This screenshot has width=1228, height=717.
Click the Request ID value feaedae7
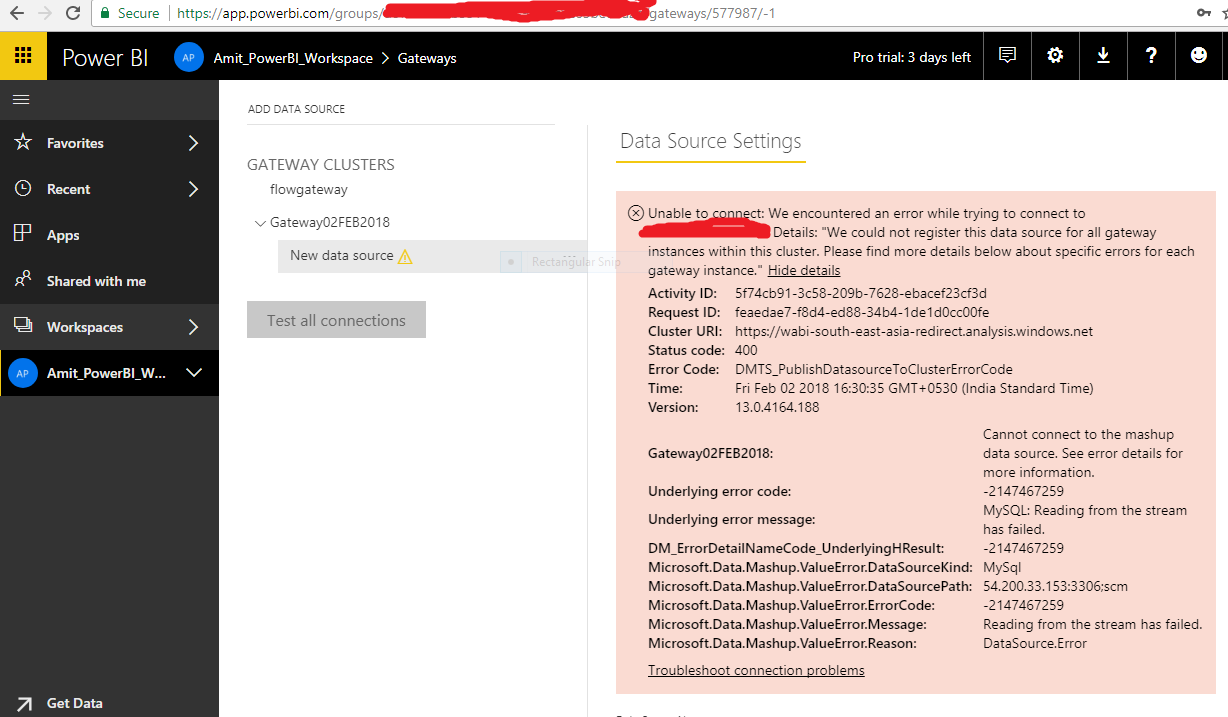862,312
